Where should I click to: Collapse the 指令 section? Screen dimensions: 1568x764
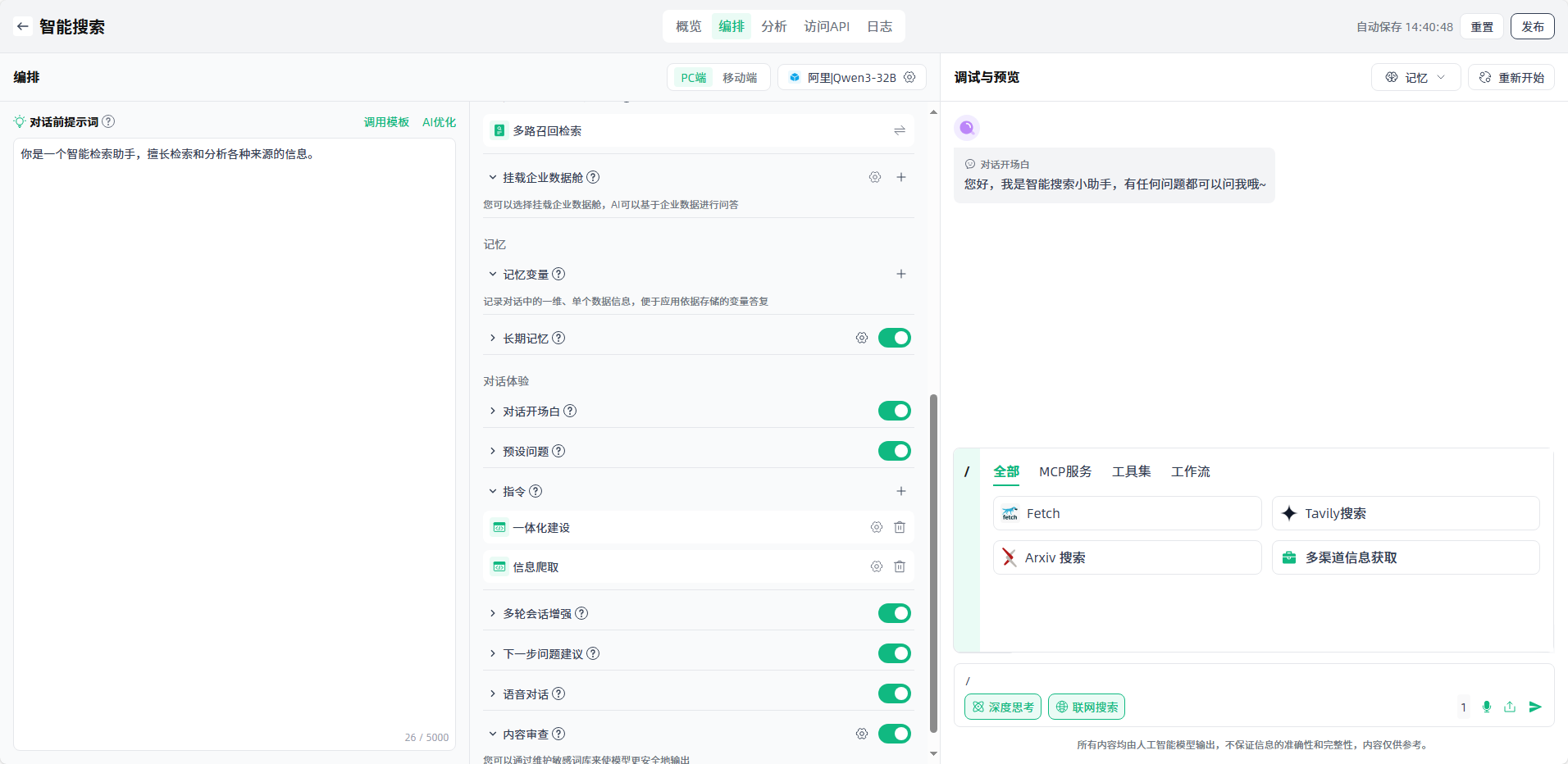(493, 491)
